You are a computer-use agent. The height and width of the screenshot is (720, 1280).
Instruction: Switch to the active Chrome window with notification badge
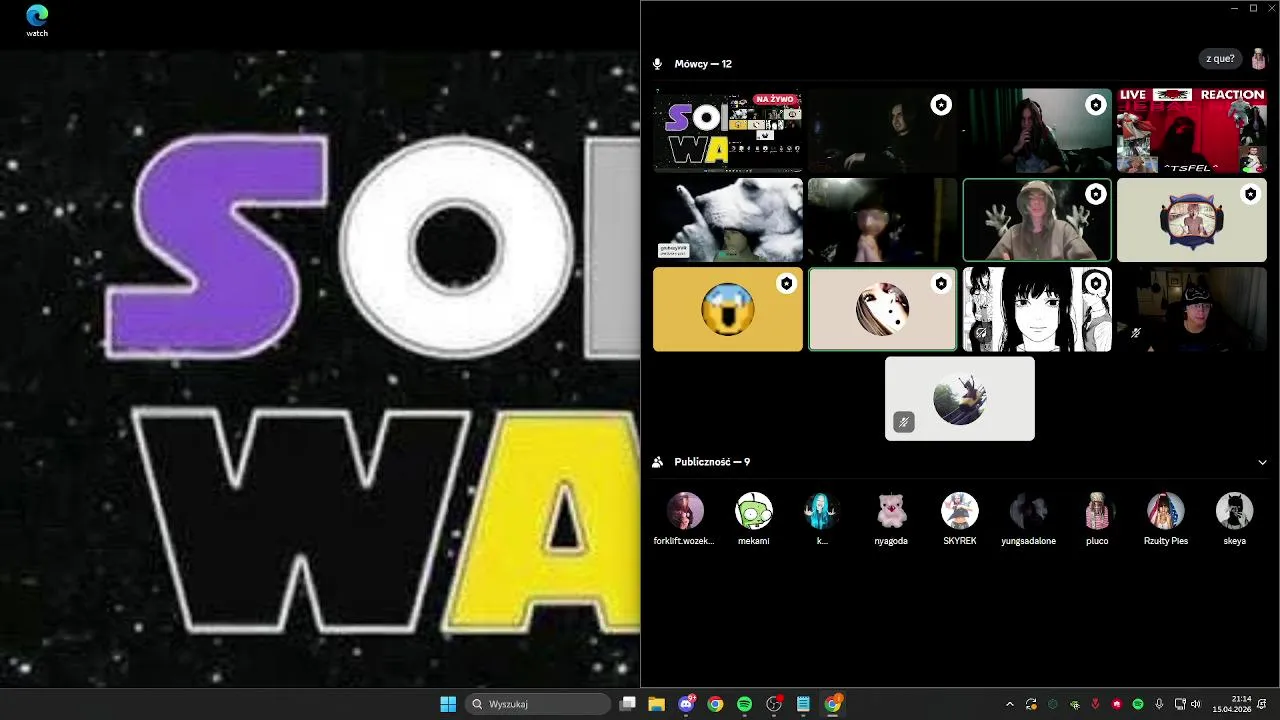832,704
